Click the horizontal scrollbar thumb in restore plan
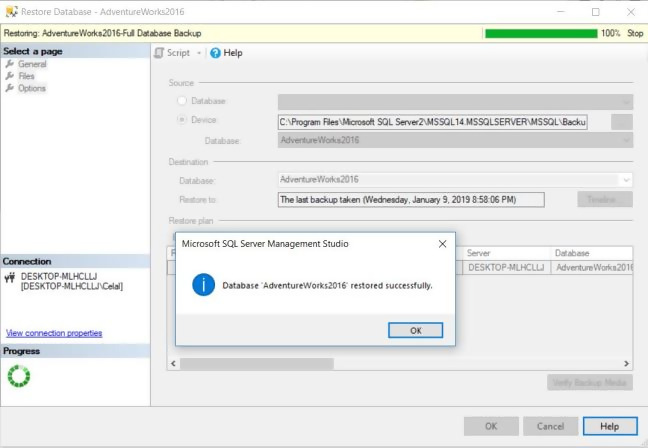The width and height of the screenshot is (648, 448). (x=257, y=364)
